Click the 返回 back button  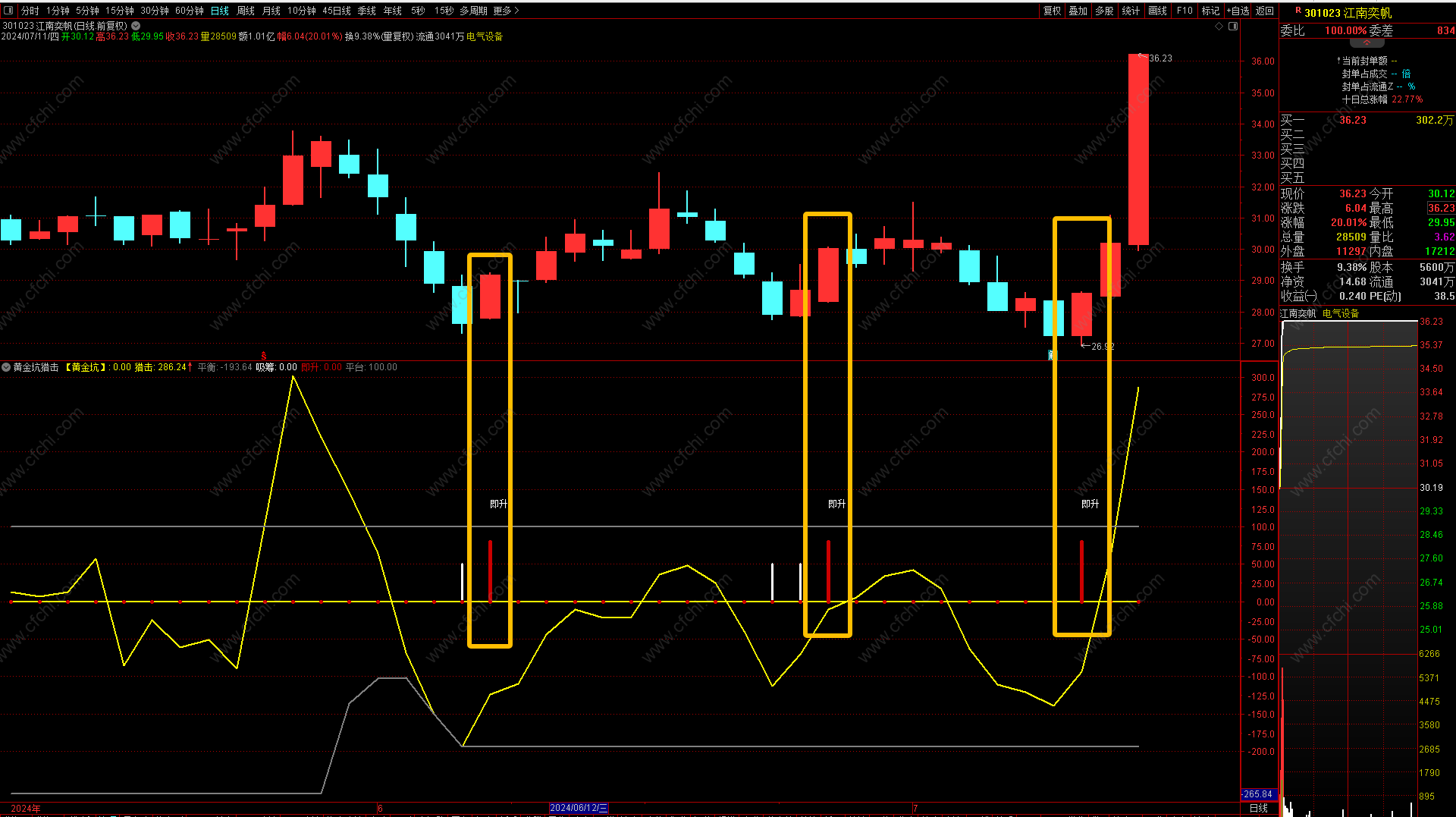pyautogui.click(x=1265, y=11)
